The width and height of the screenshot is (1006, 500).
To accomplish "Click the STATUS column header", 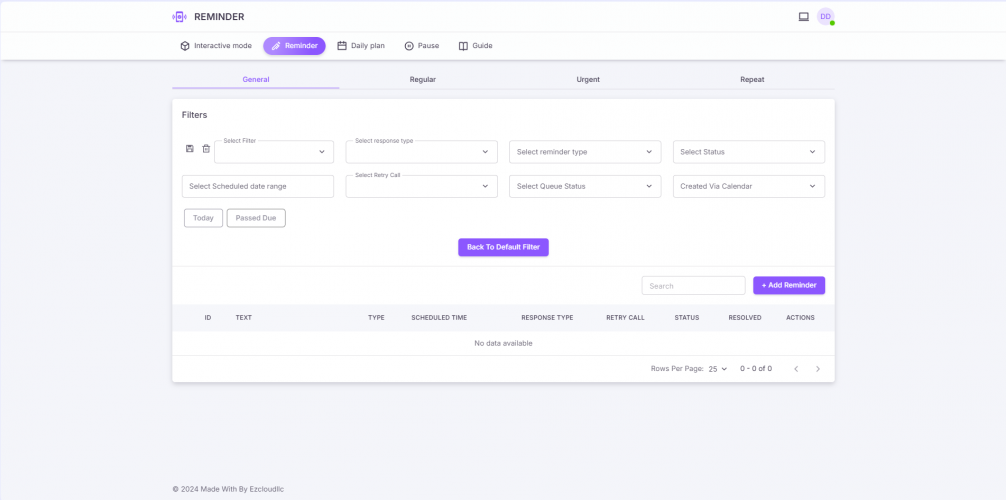I will pos(686,318).
